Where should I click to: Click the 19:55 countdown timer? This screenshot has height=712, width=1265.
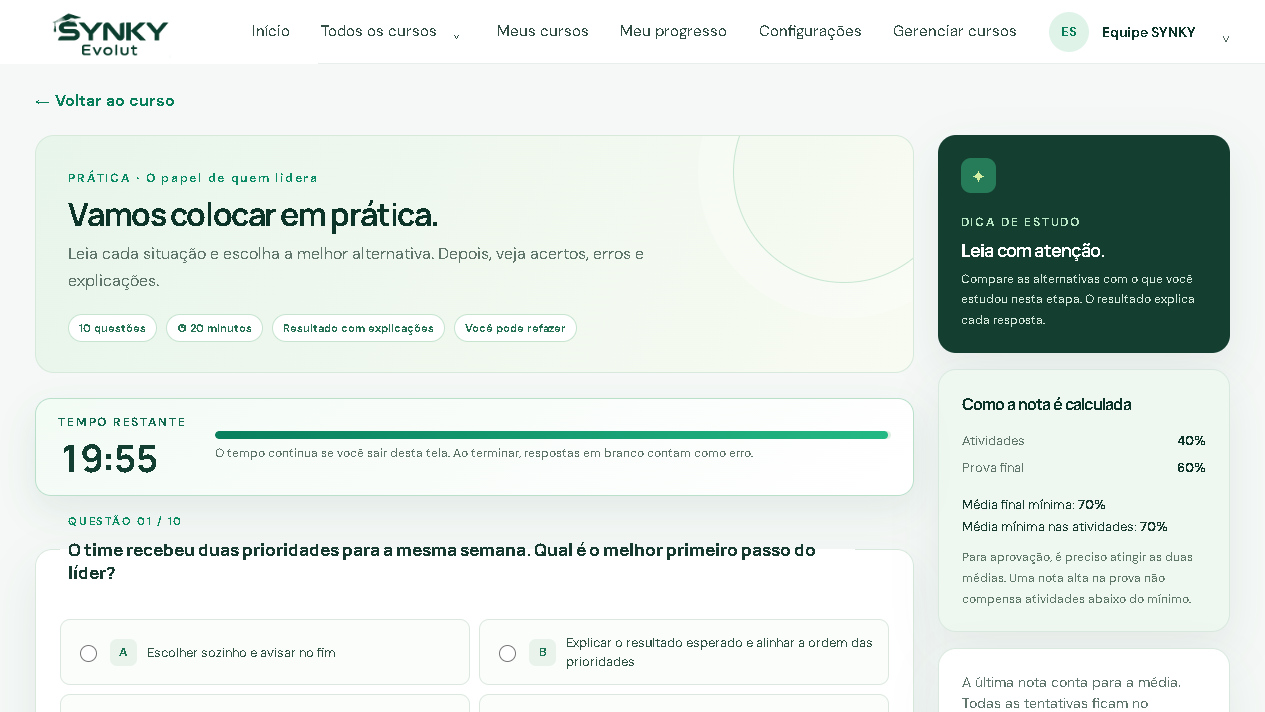click(x=110, y=459)
